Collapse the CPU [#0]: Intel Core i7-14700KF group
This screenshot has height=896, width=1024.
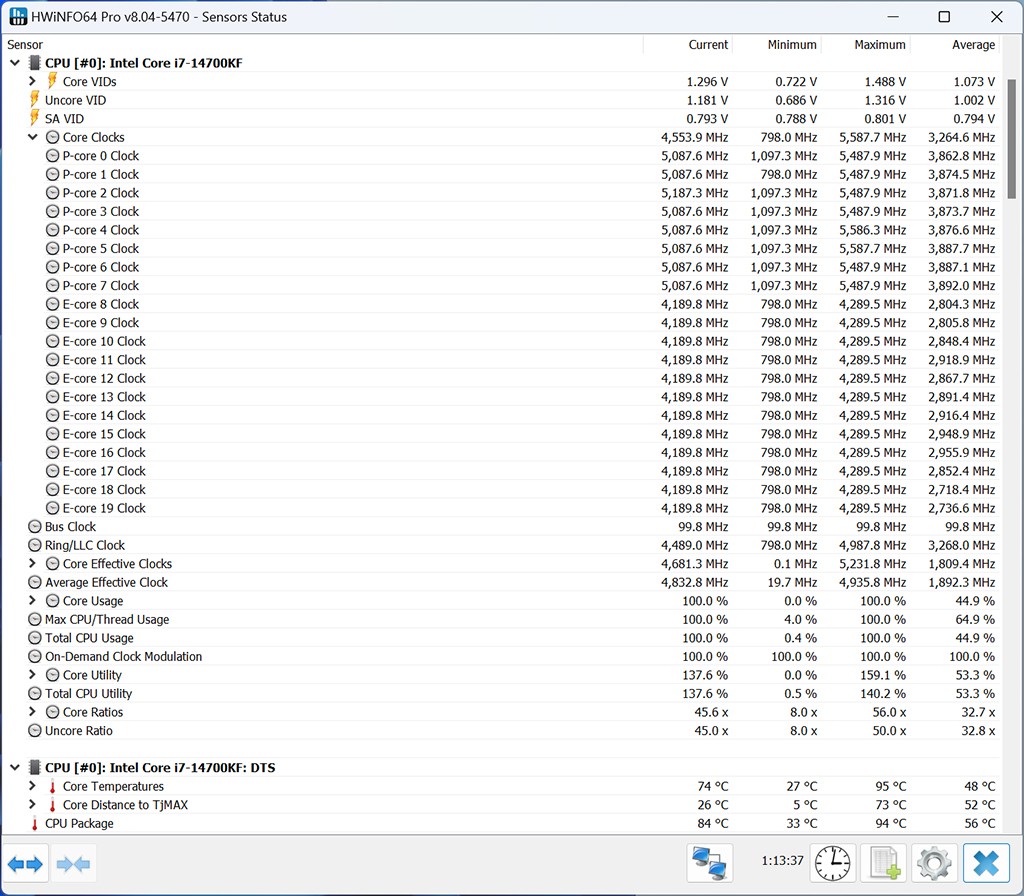coord(14,63)
